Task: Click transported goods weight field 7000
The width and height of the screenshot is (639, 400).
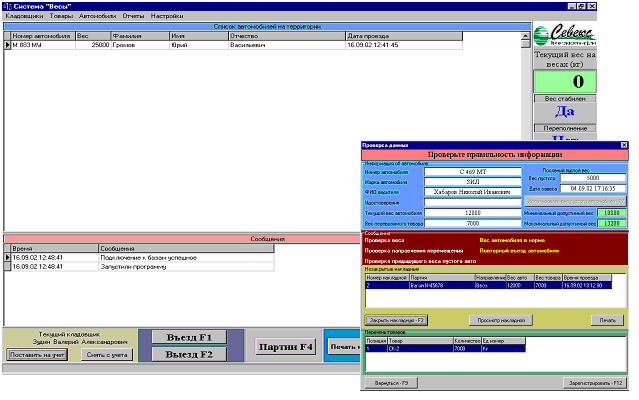Action: (x=473, y=223)
